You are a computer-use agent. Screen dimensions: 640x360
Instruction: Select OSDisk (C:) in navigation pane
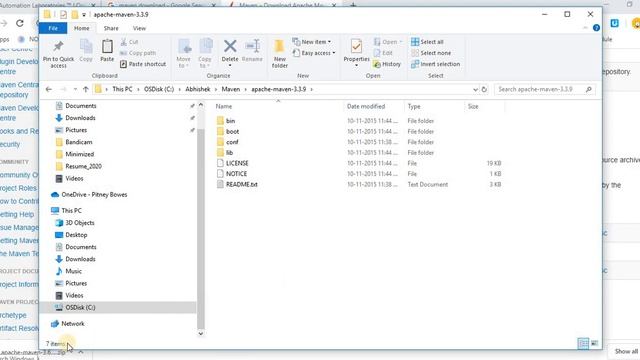(x=80, y=307)
